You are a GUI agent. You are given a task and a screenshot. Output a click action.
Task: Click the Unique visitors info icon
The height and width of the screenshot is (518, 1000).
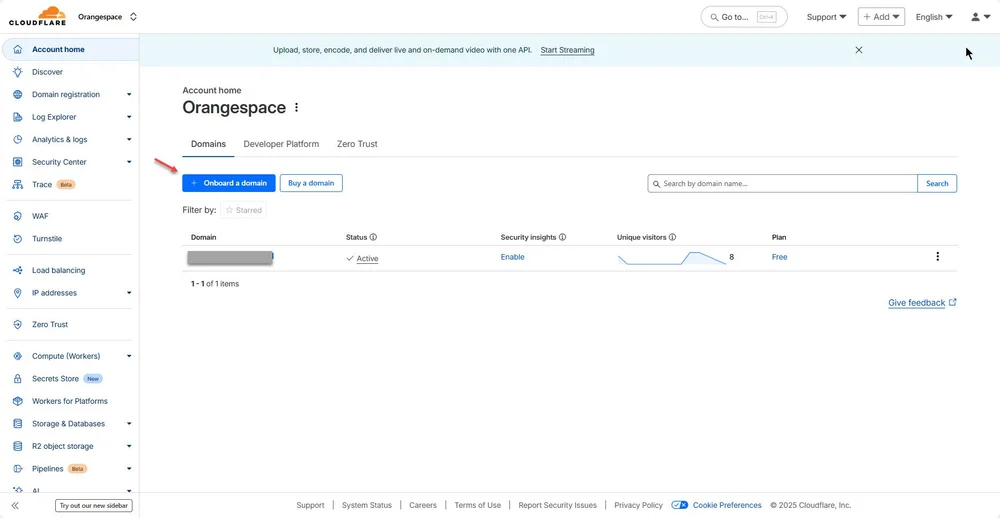(x=673, y=237)
